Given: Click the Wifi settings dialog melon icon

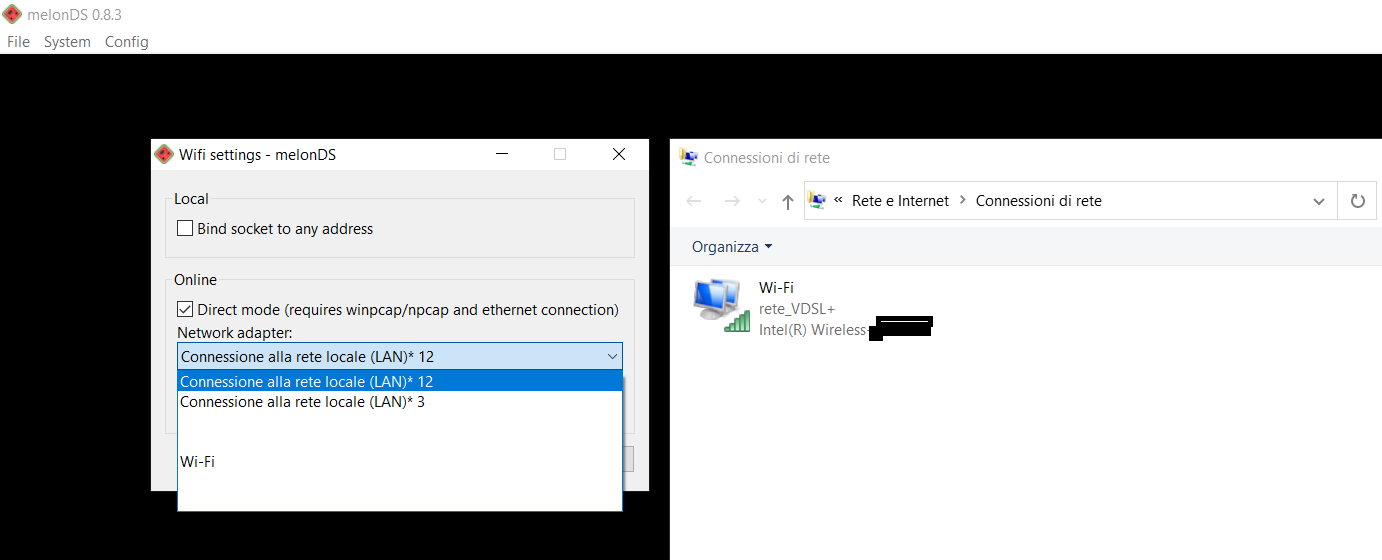Looking at the screenshot, I should 164,154.
